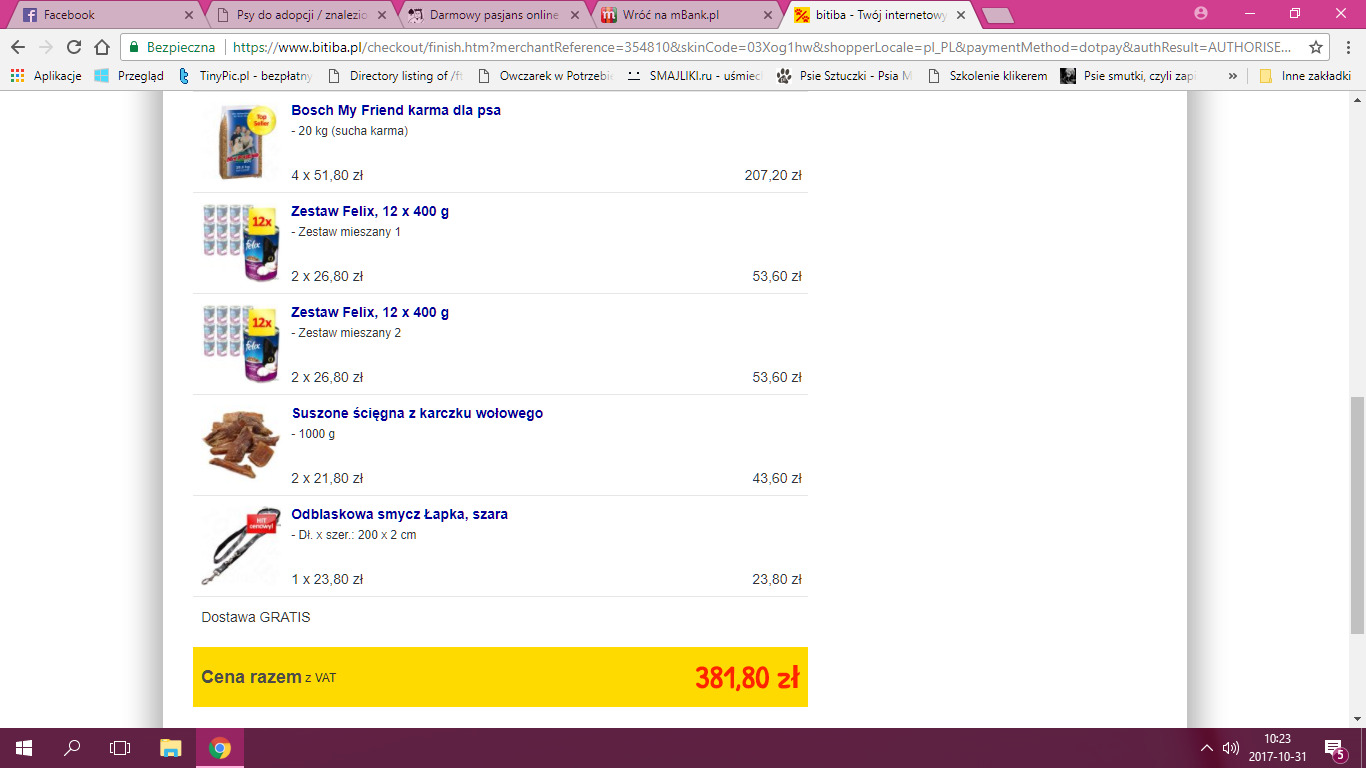1366x768 pixels.
Task: Open Zestaw Felix product, Zestaw mieszany 2
Action: pos(370,312)
